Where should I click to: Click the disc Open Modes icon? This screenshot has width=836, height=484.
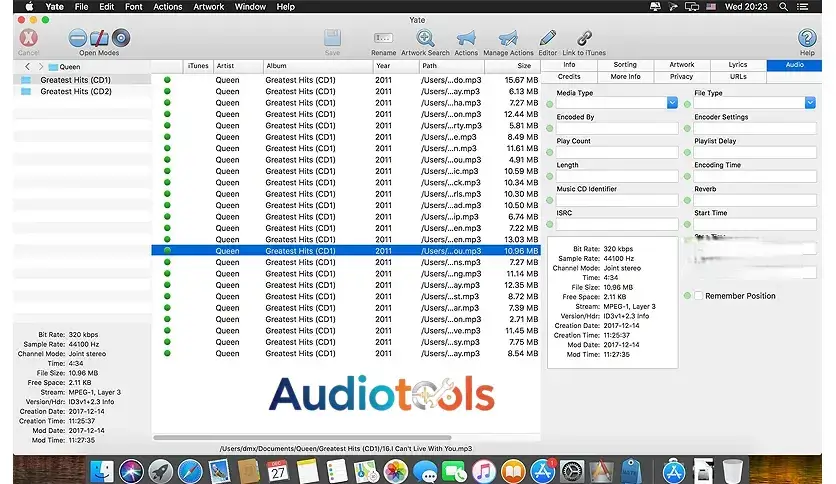[x=121, y=38]
